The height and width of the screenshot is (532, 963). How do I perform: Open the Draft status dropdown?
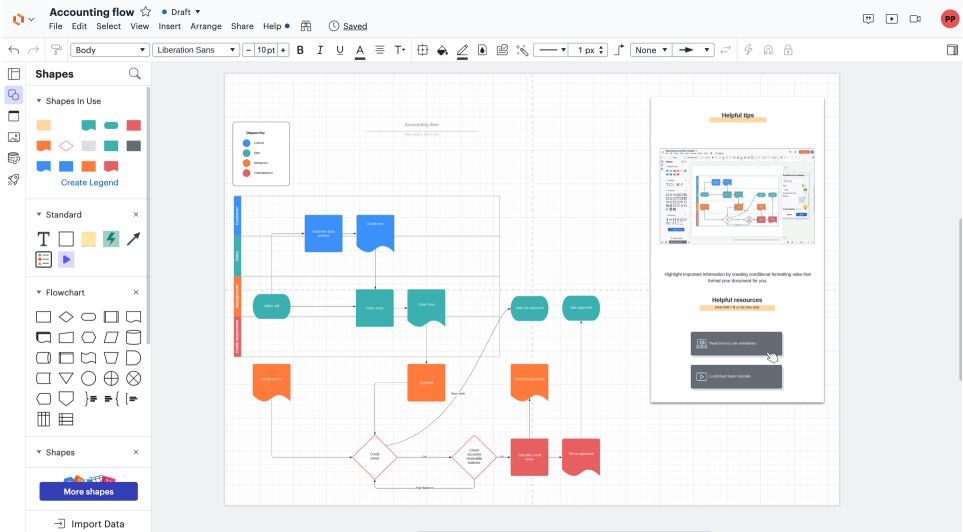pos(181,12)
